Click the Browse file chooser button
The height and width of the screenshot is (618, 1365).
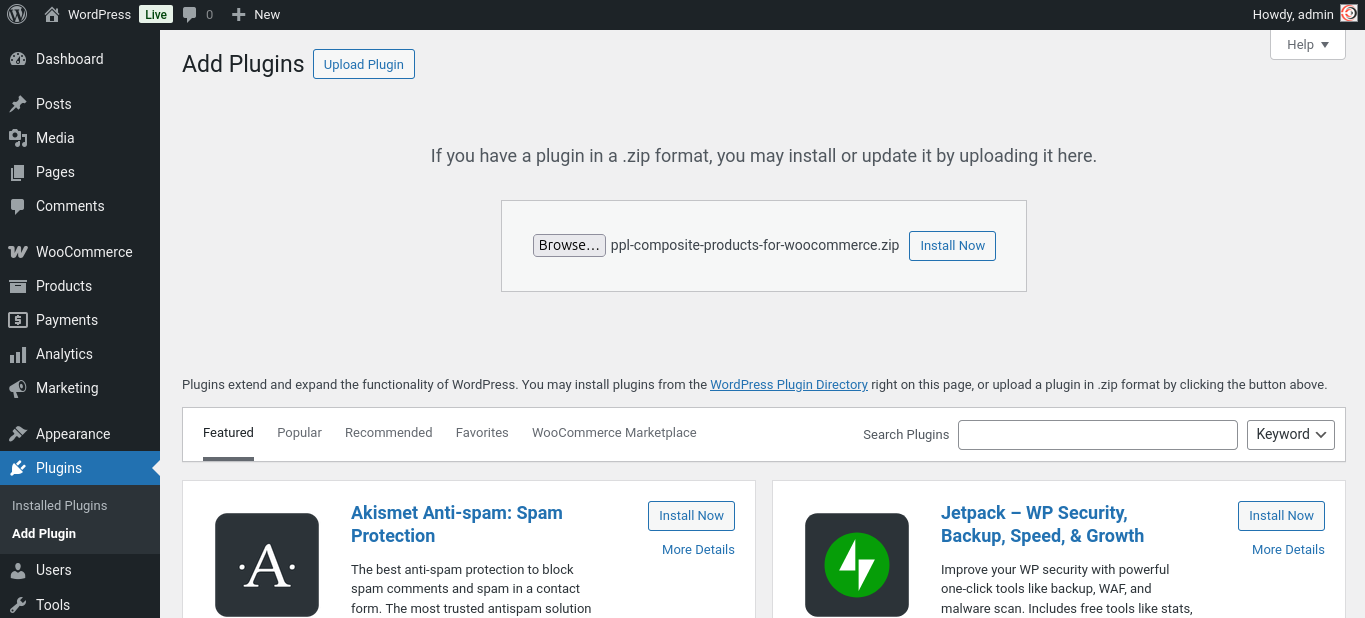(569, 245)
